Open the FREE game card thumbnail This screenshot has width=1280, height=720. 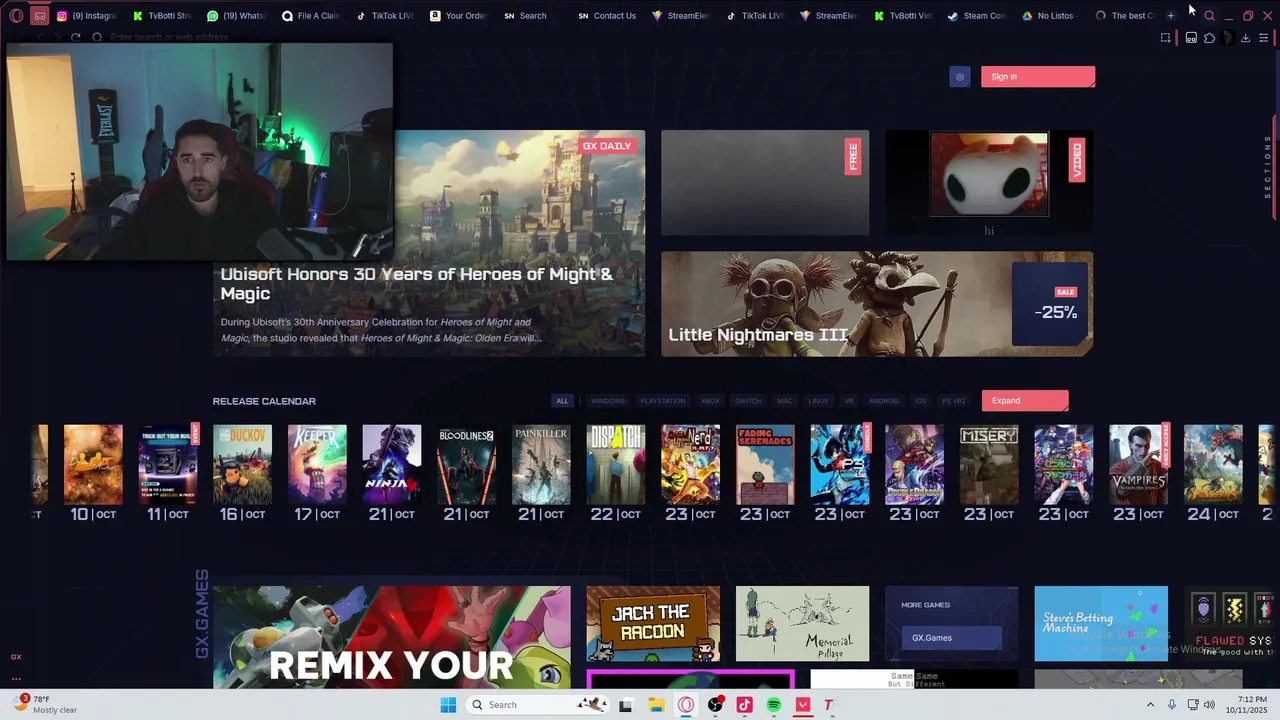[x=765, y=183]
